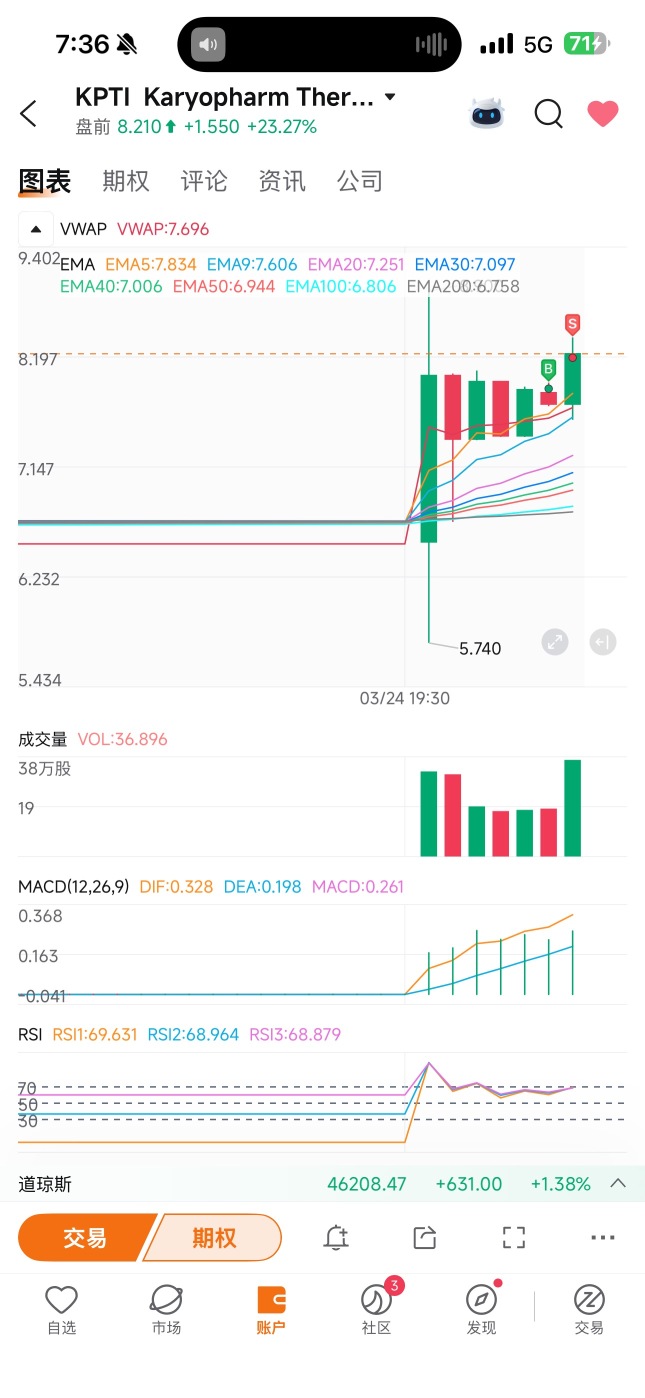This screenshot has width=645, height=1398.
Task: Open the robot AI assistant icon
Action: coord(488,114)
